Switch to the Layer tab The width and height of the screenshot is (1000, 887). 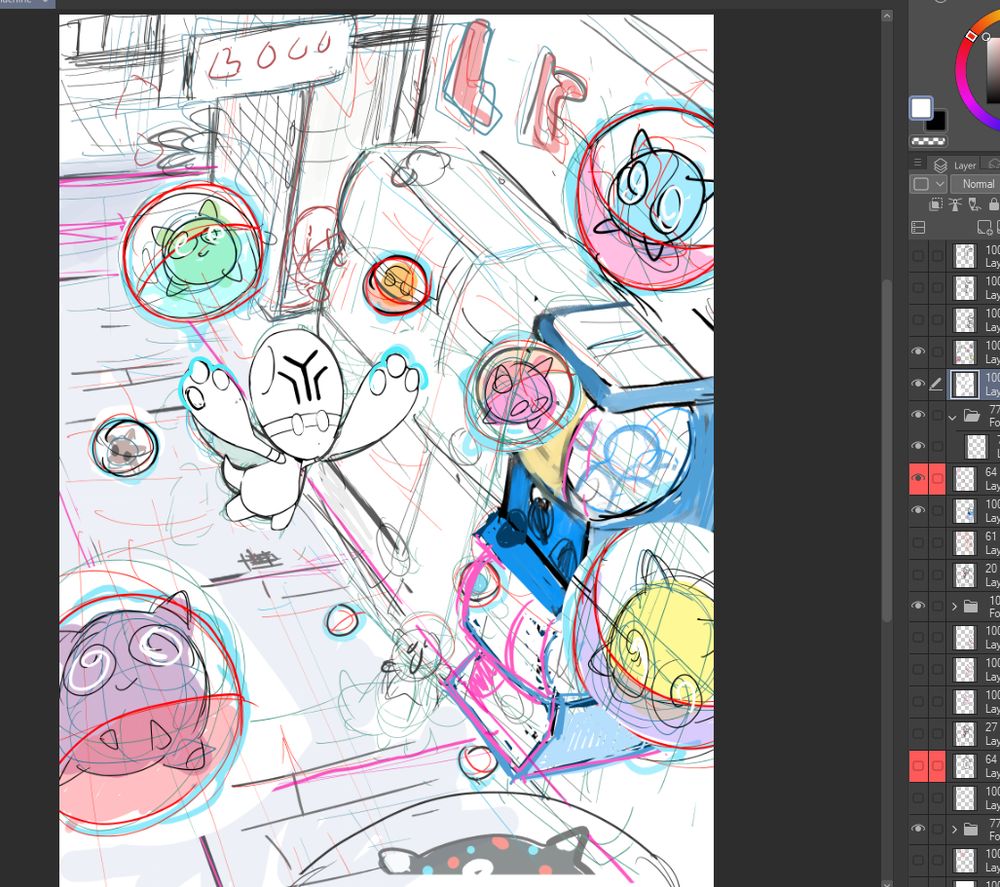955,165
